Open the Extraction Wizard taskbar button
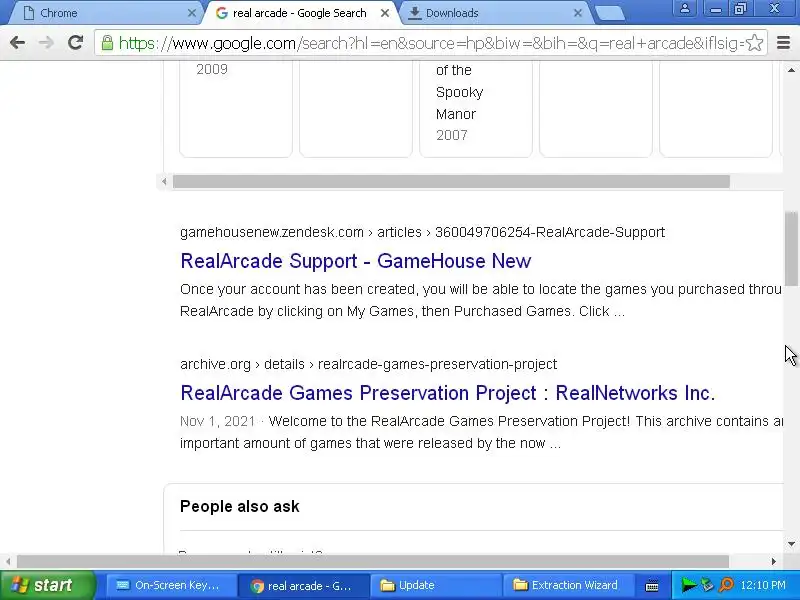Screen dimensions: 800x600 tap(568, 585)
